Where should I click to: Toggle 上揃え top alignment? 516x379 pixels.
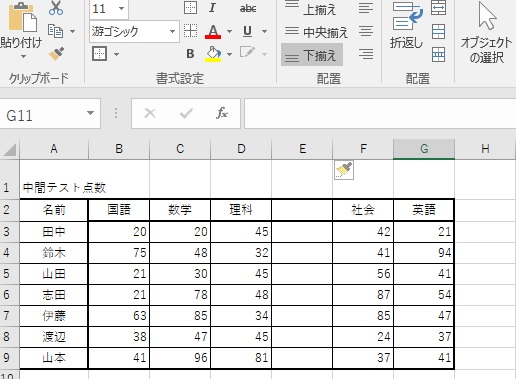tap(310, 9)
